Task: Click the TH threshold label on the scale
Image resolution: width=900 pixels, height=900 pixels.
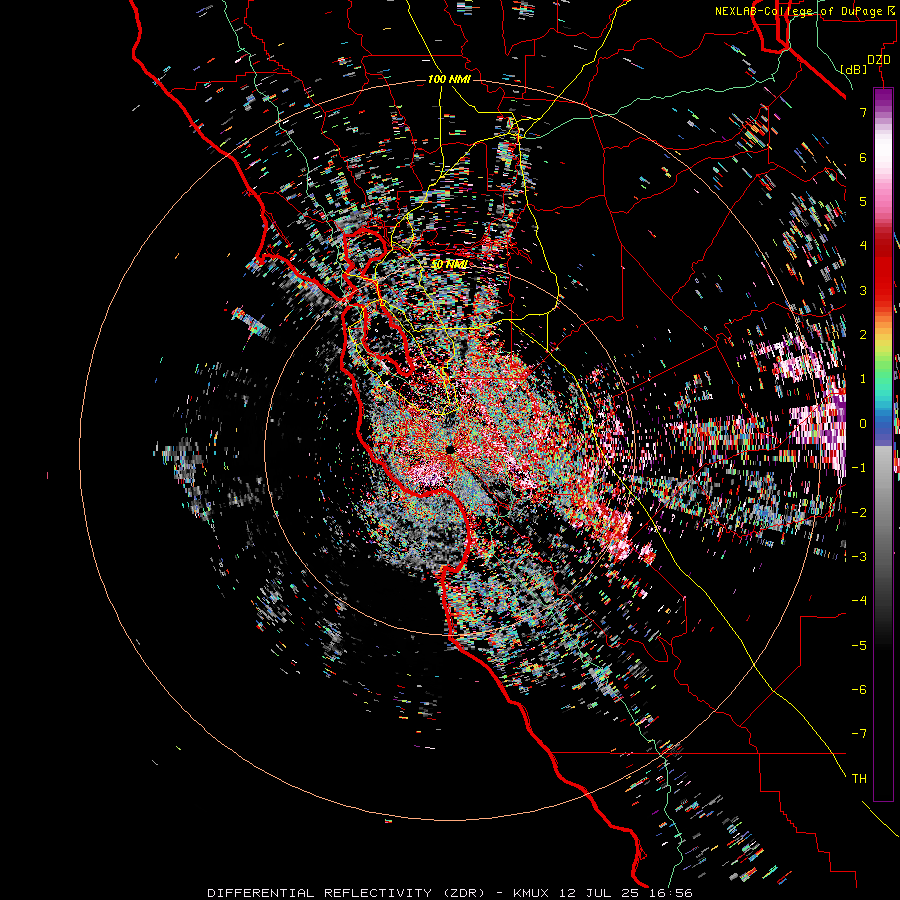Action: (x=859, y=778)
